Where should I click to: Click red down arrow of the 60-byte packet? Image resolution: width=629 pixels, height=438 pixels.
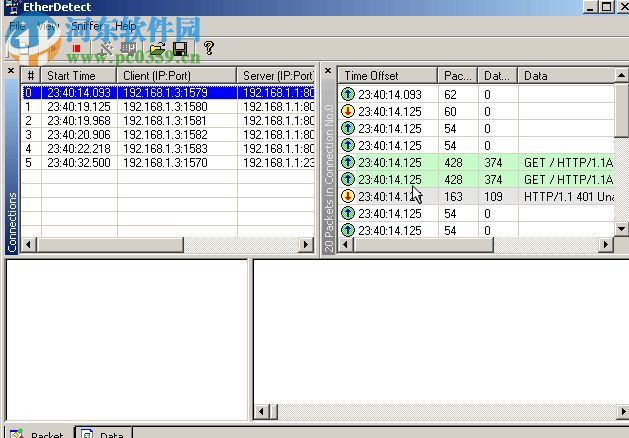click(x=348, y=112)
